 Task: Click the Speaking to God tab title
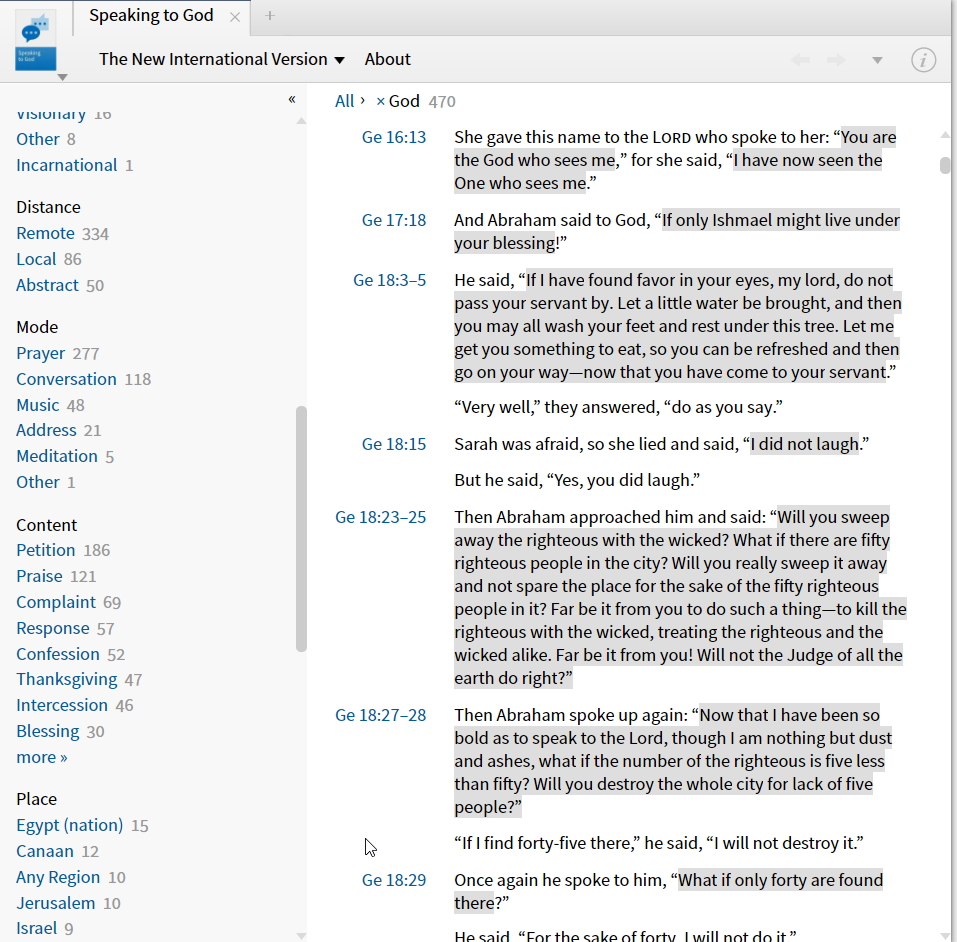151,15
